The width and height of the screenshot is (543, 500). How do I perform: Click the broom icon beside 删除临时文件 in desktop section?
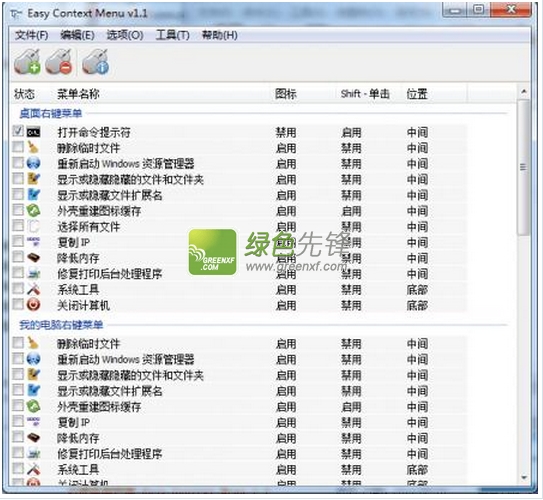pyautogui.click(x=34, y=148)
